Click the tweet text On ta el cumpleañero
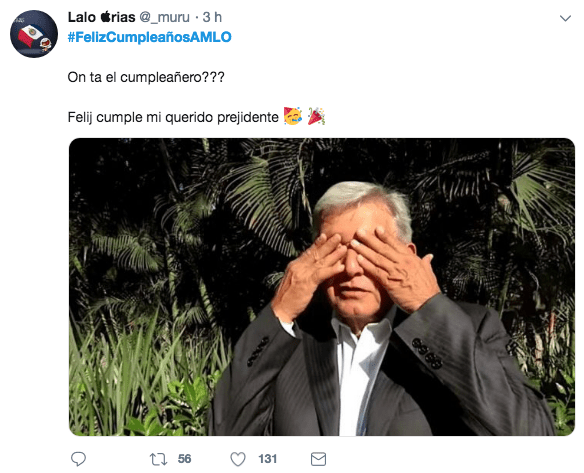584x473 pixels. [x=146, y=77]
